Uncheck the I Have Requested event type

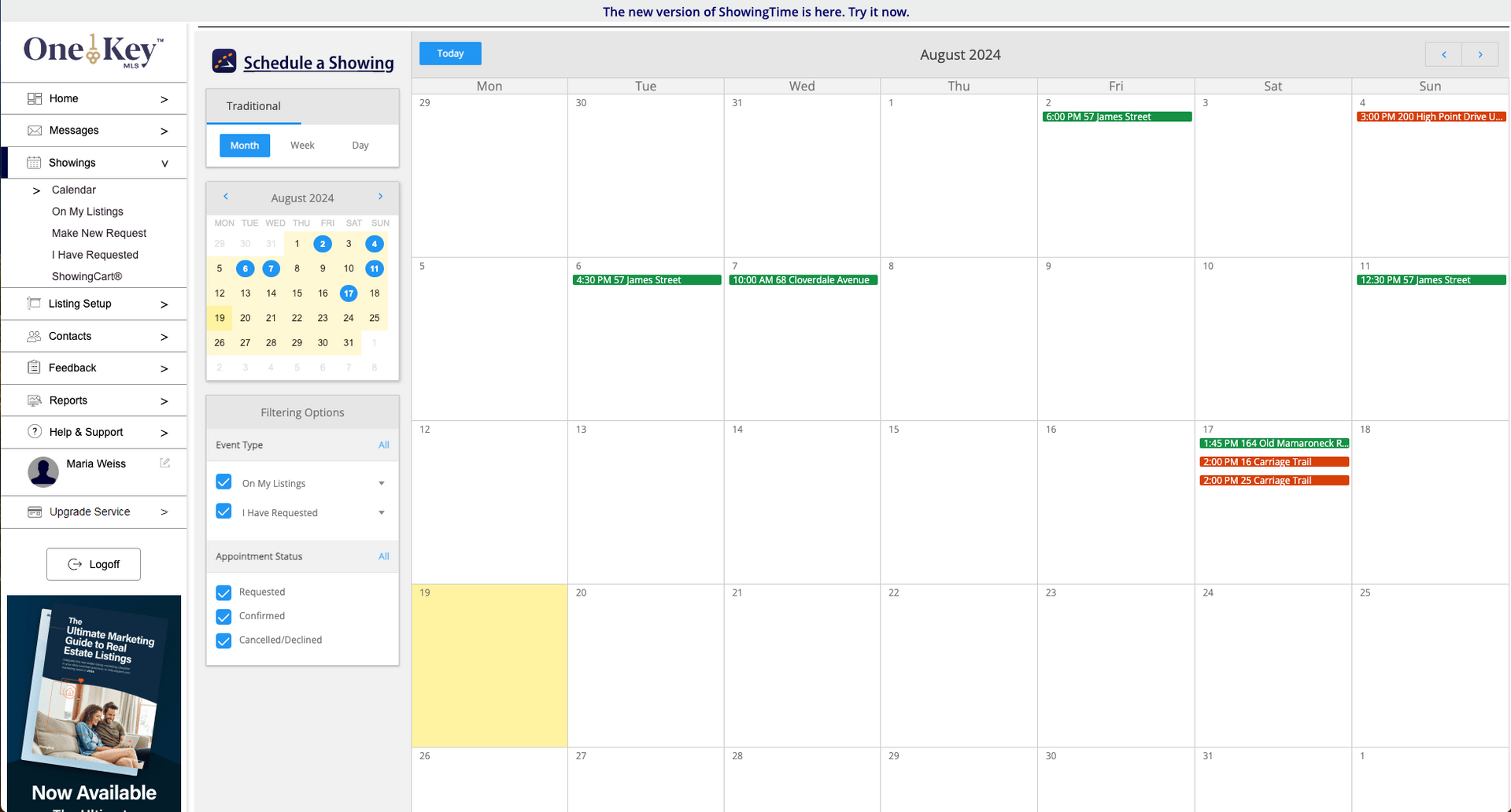224,511
